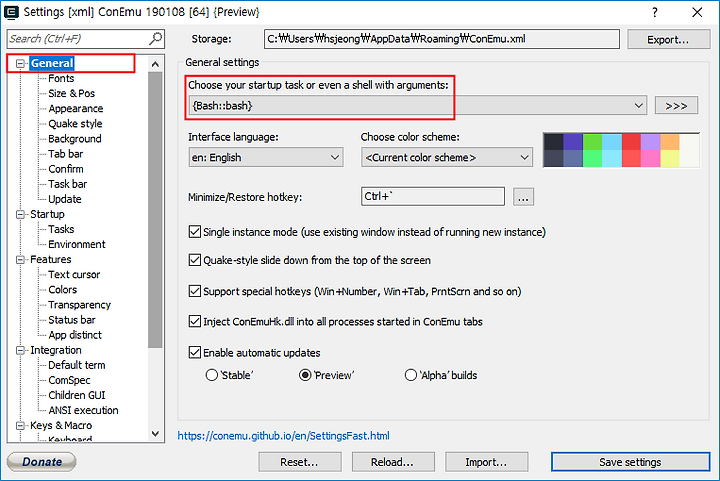Open the Children GUI settings page

tap(77, 395)
